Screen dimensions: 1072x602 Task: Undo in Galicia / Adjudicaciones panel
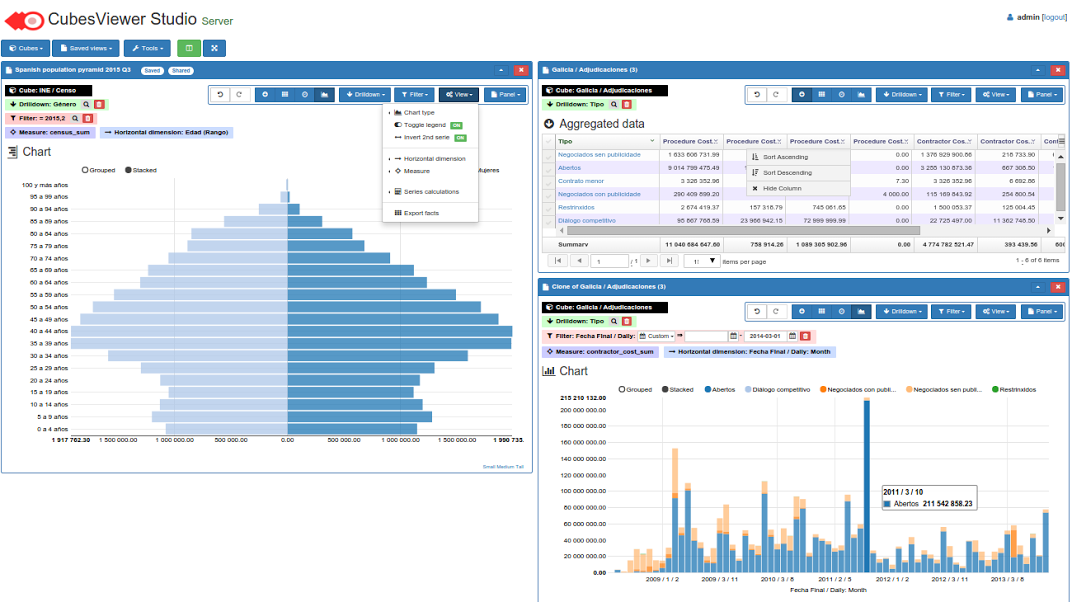(x=757, y=94)
